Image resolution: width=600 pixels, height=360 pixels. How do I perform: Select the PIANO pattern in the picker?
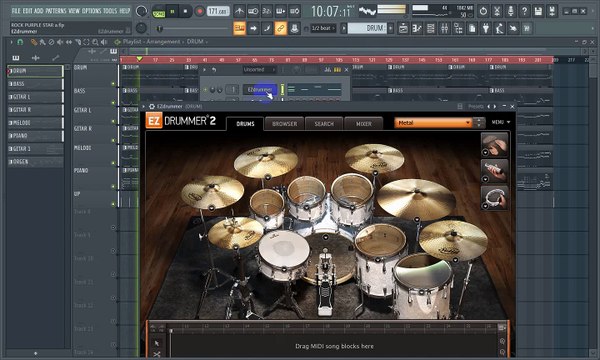pos(35,136)
